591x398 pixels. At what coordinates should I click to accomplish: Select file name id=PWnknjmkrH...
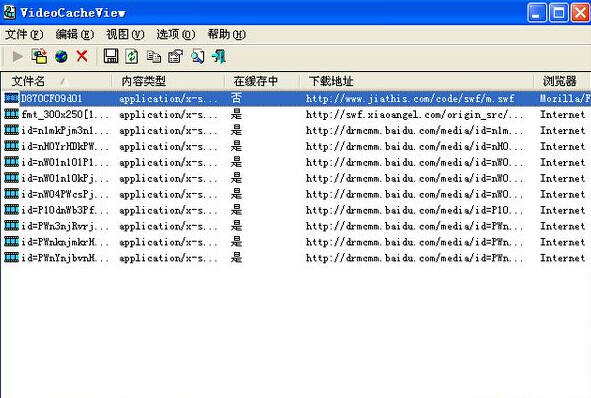65,242
